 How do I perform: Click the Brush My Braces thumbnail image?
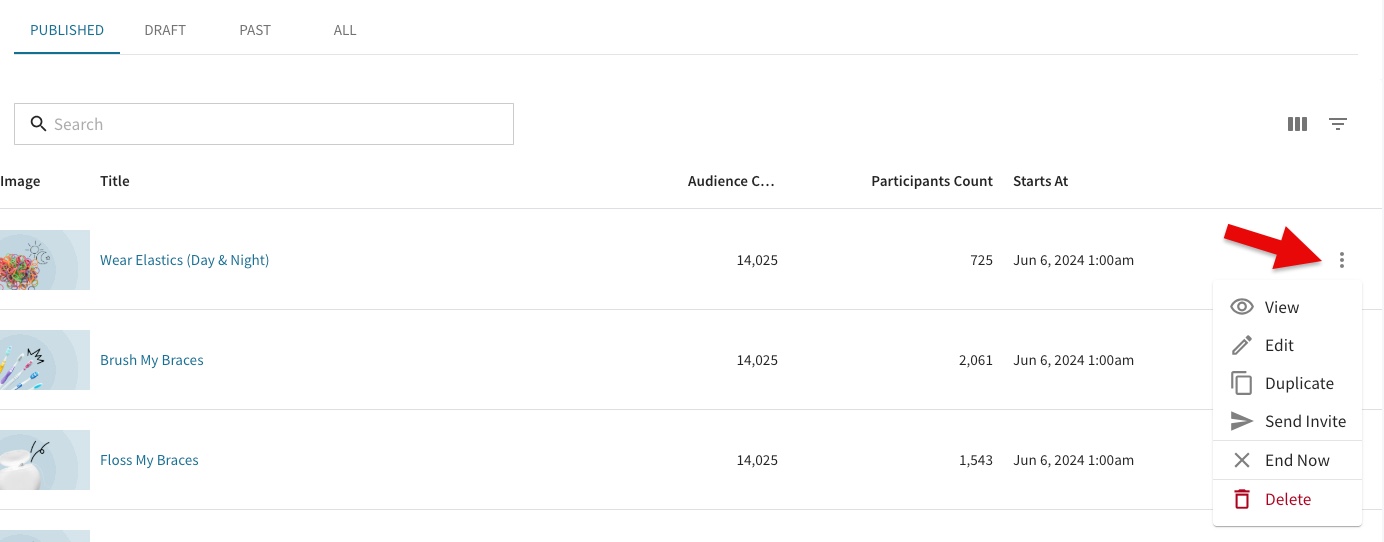(45, 360)
